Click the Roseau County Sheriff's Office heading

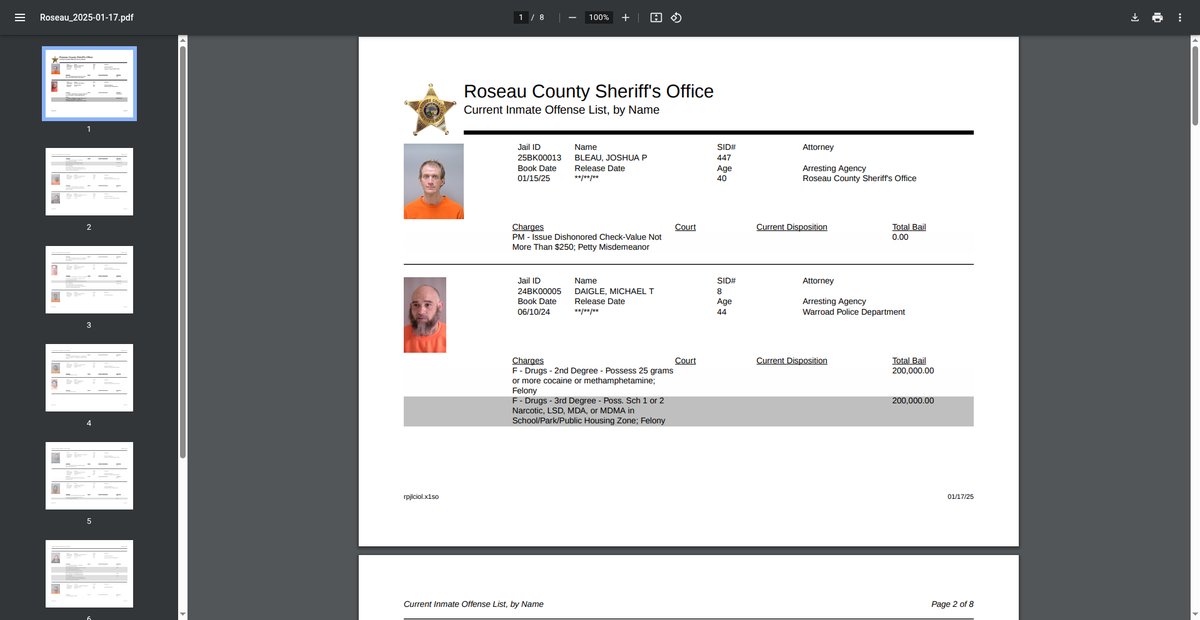coord(589,91)
